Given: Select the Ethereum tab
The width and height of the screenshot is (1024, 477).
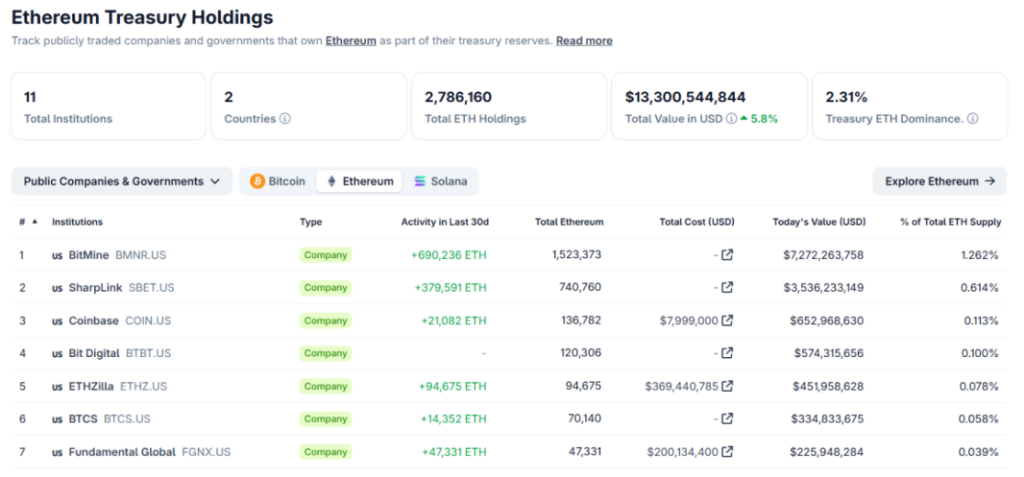Looking at the screenshot, I should [x=359, y=181].
